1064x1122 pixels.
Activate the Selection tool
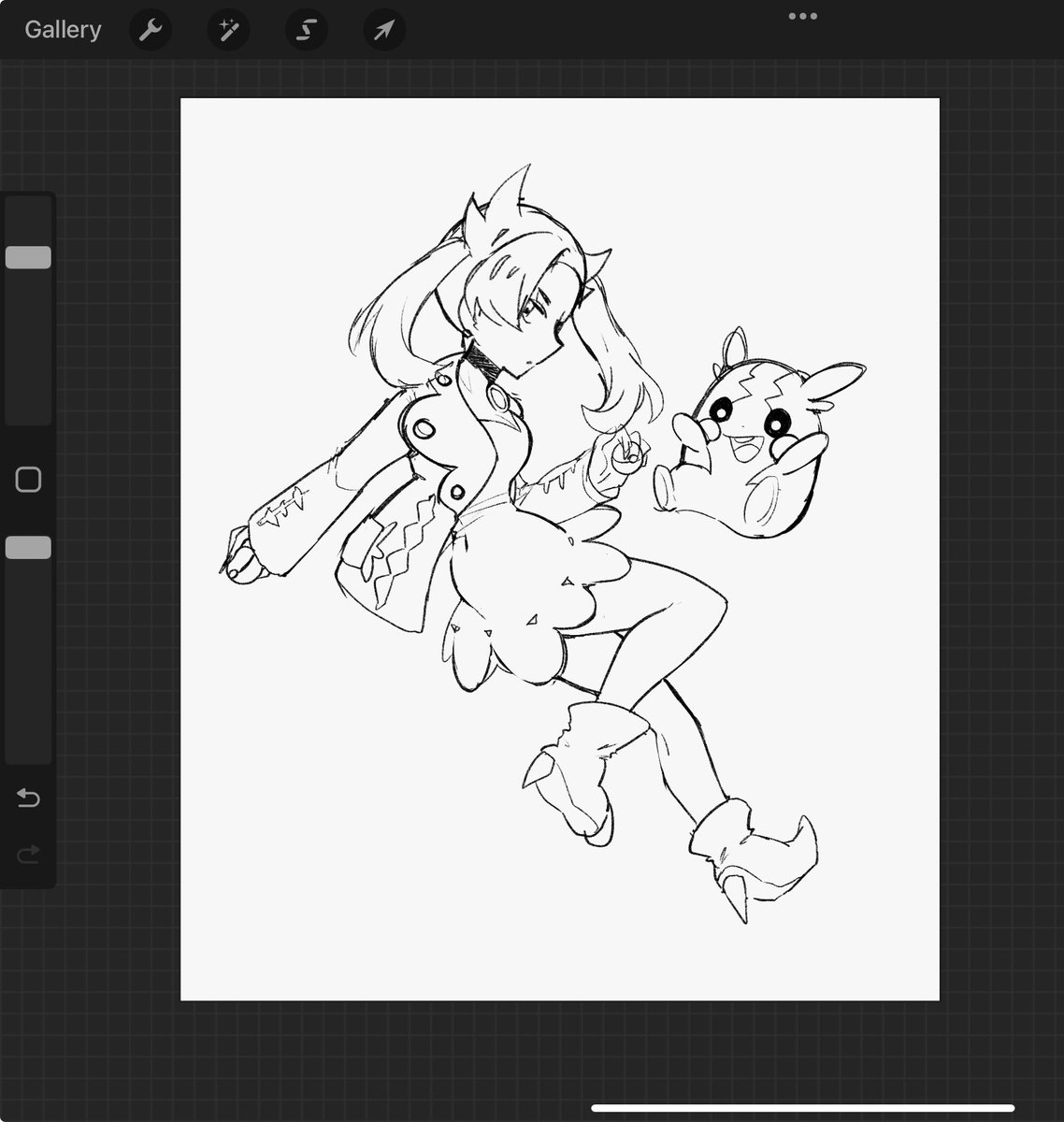coord(306,31)
